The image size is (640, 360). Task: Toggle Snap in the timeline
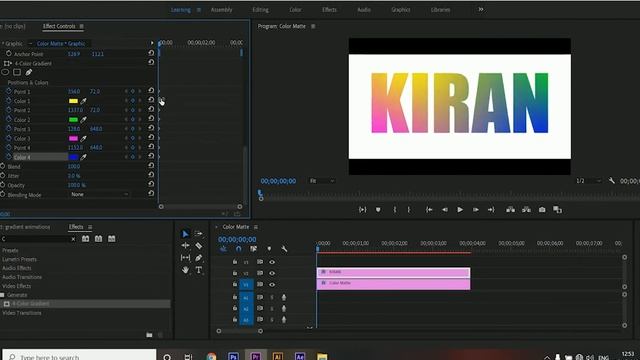click(238, 249)
